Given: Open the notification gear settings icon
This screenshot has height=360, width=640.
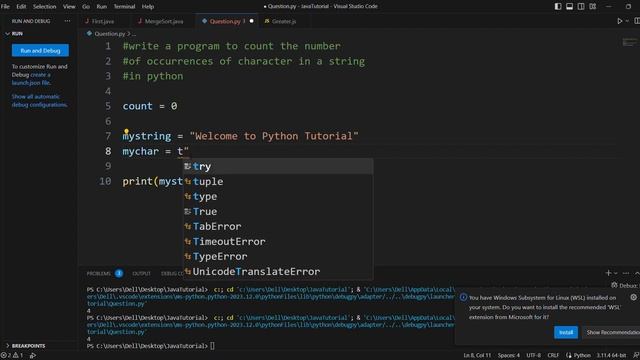Looking at the screenshot, I should point(633,298).
